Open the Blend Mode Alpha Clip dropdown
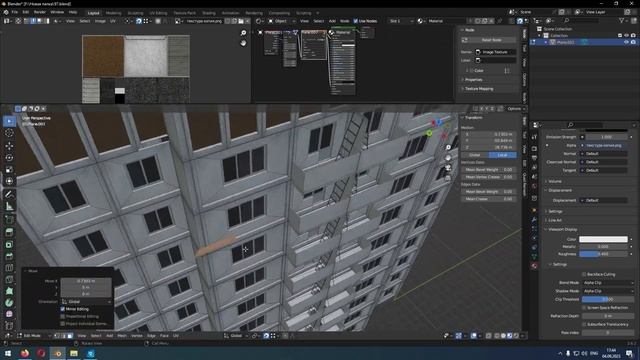The height and width of the screenshot is (360, 640). [x=608, y=282]
